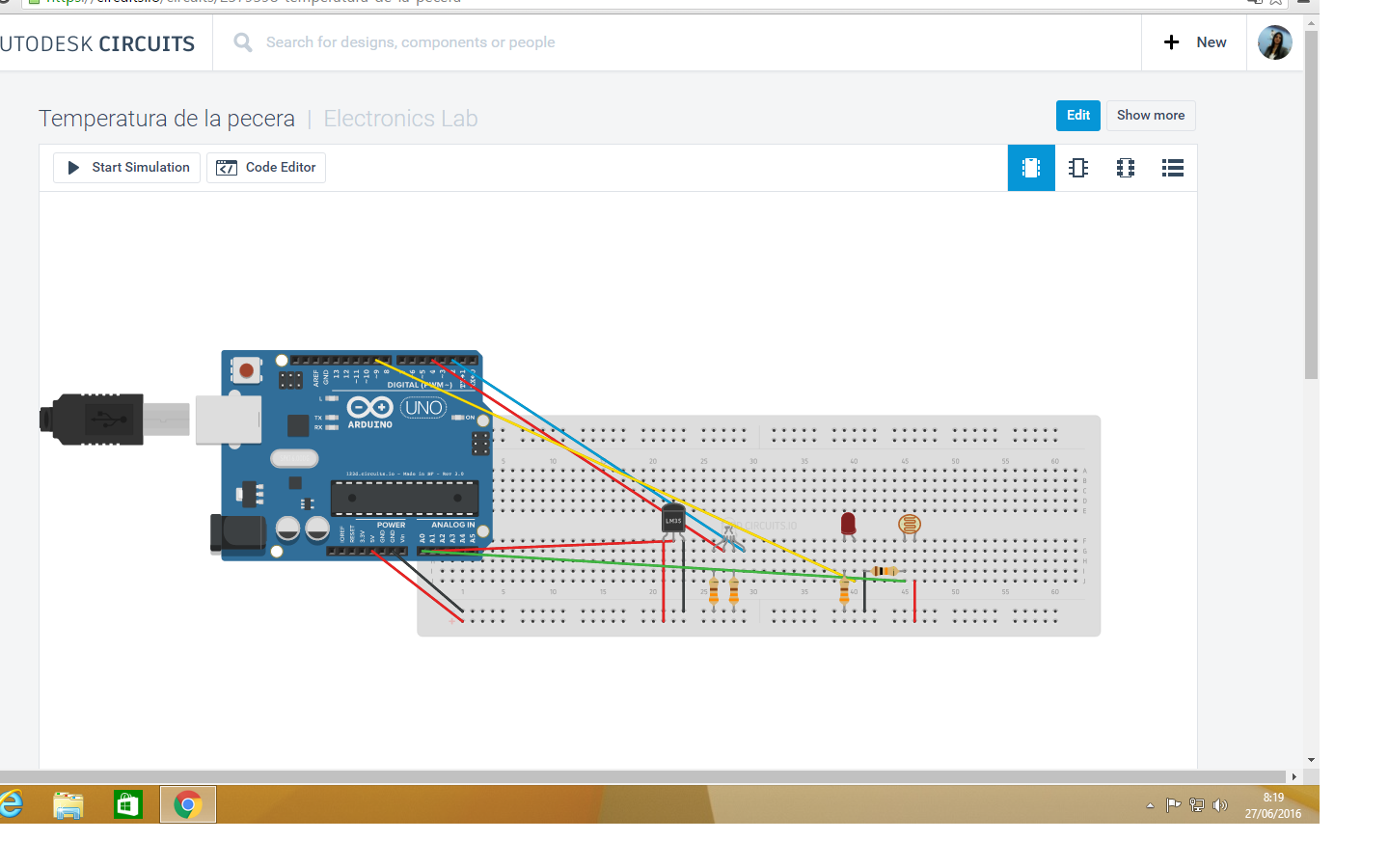
Task: Click the Start Simulation play icon
Action: pyautogui.click(x=74, y=167)
